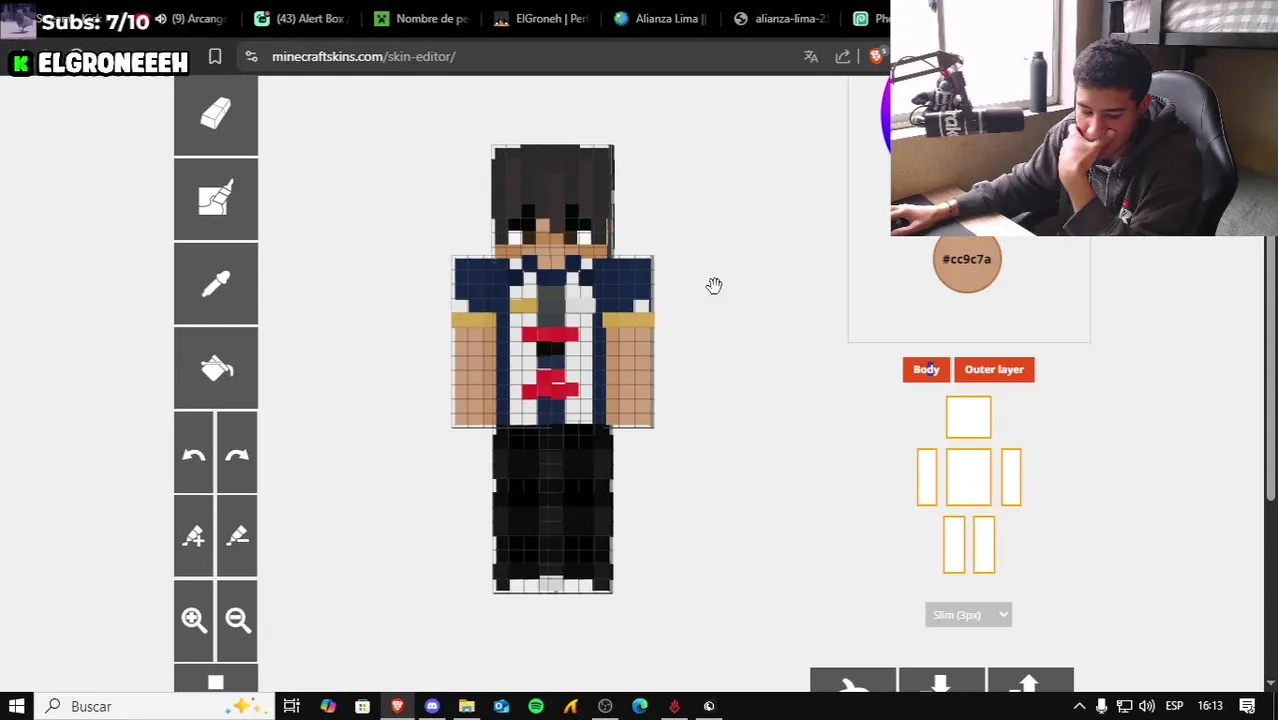Switch to the (9) Arcange browser tab

tap(190, 18)
